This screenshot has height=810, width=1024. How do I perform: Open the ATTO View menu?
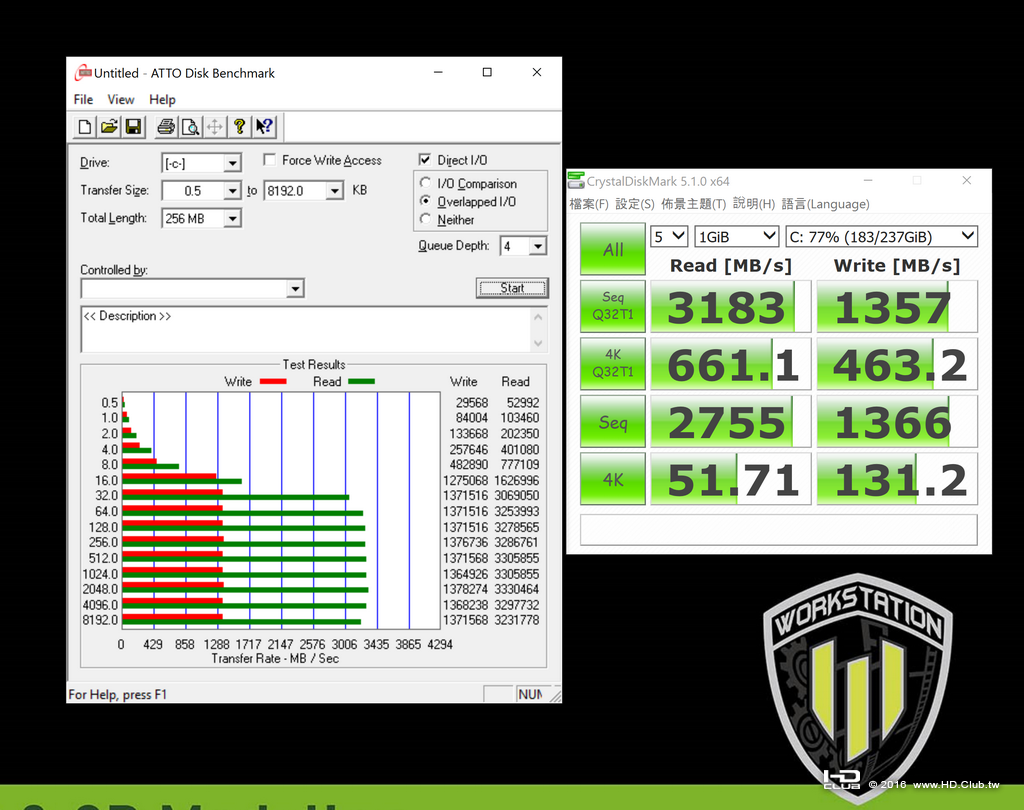pyautogui.click(x=121, y=99)
